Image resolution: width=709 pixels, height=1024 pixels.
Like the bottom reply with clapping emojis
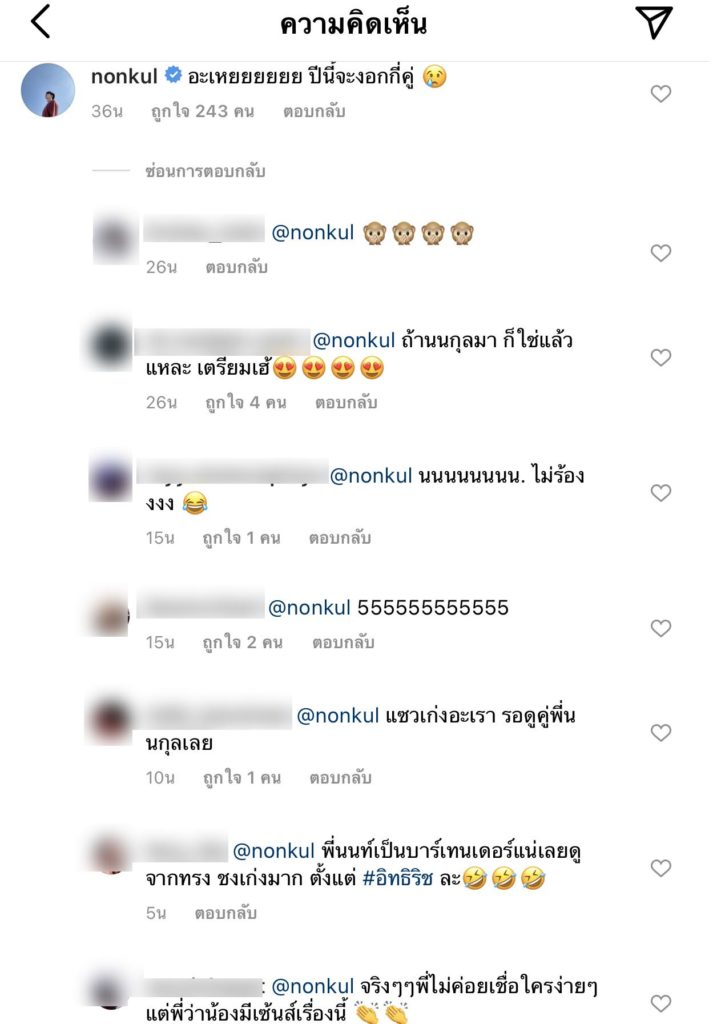click(x=661, y=1002)
